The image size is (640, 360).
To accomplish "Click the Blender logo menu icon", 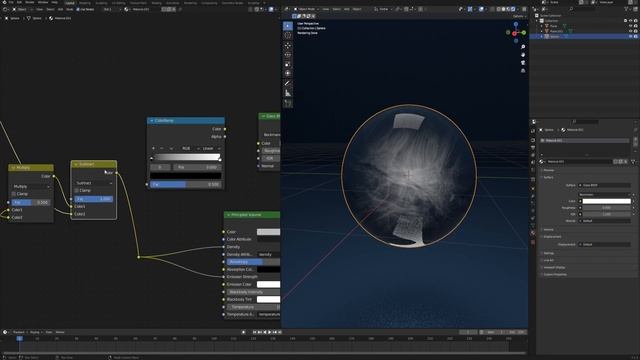I will click(4, 2).
